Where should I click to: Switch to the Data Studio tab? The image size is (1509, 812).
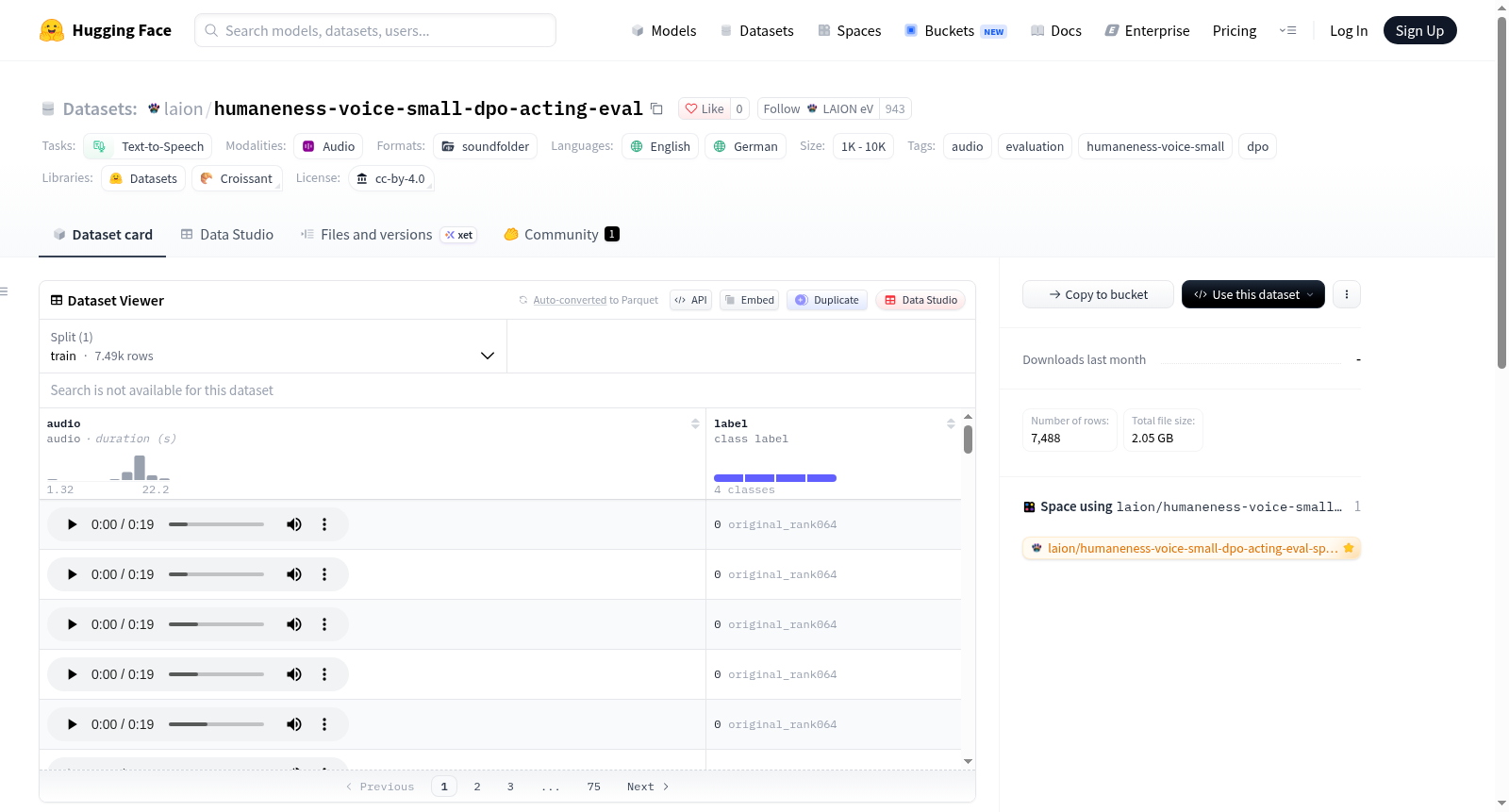[227, 235]
